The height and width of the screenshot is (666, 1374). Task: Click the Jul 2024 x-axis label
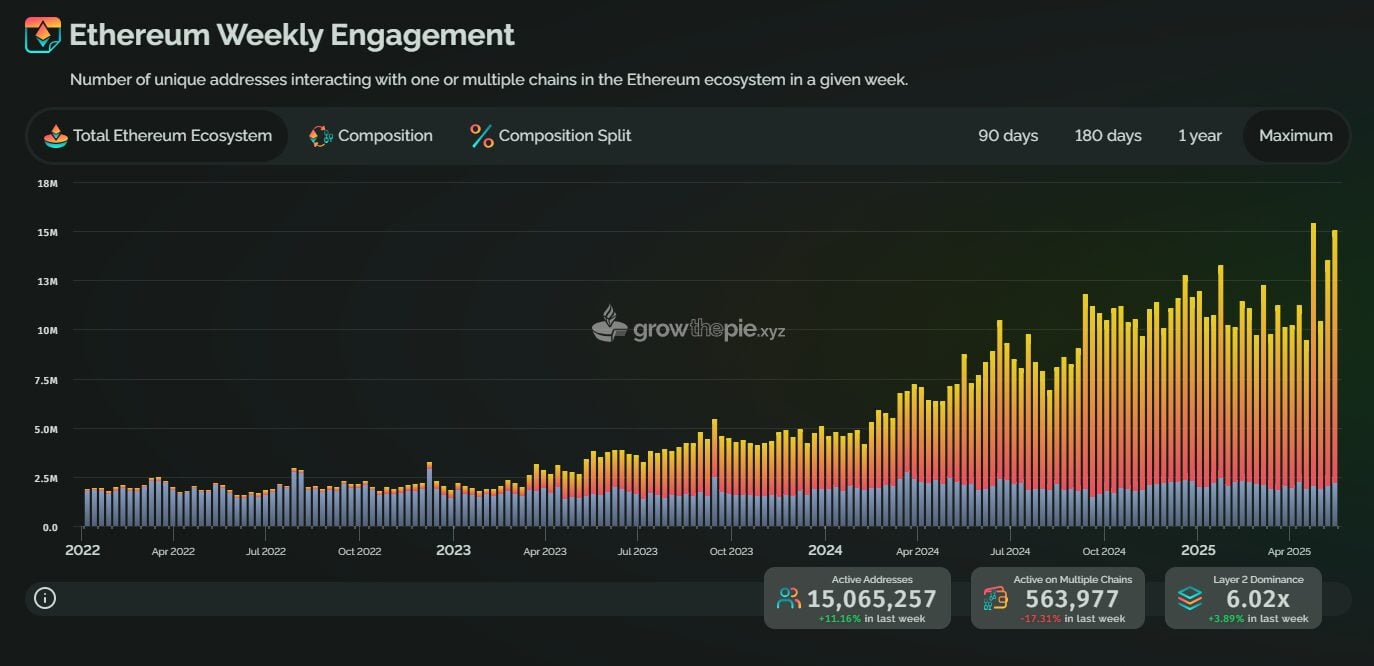point(1011,551)
